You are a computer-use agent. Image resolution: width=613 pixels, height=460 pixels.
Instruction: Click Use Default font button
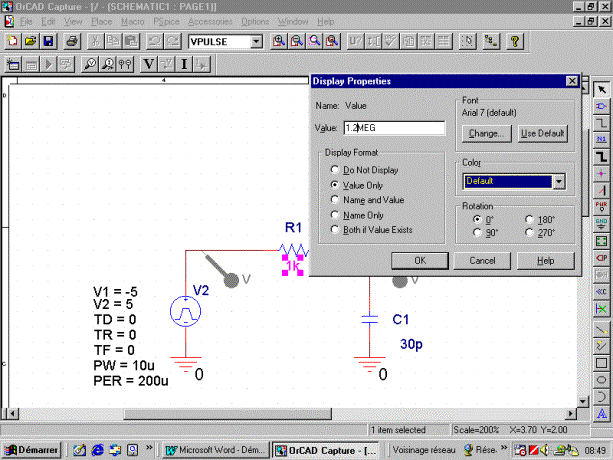543,134
